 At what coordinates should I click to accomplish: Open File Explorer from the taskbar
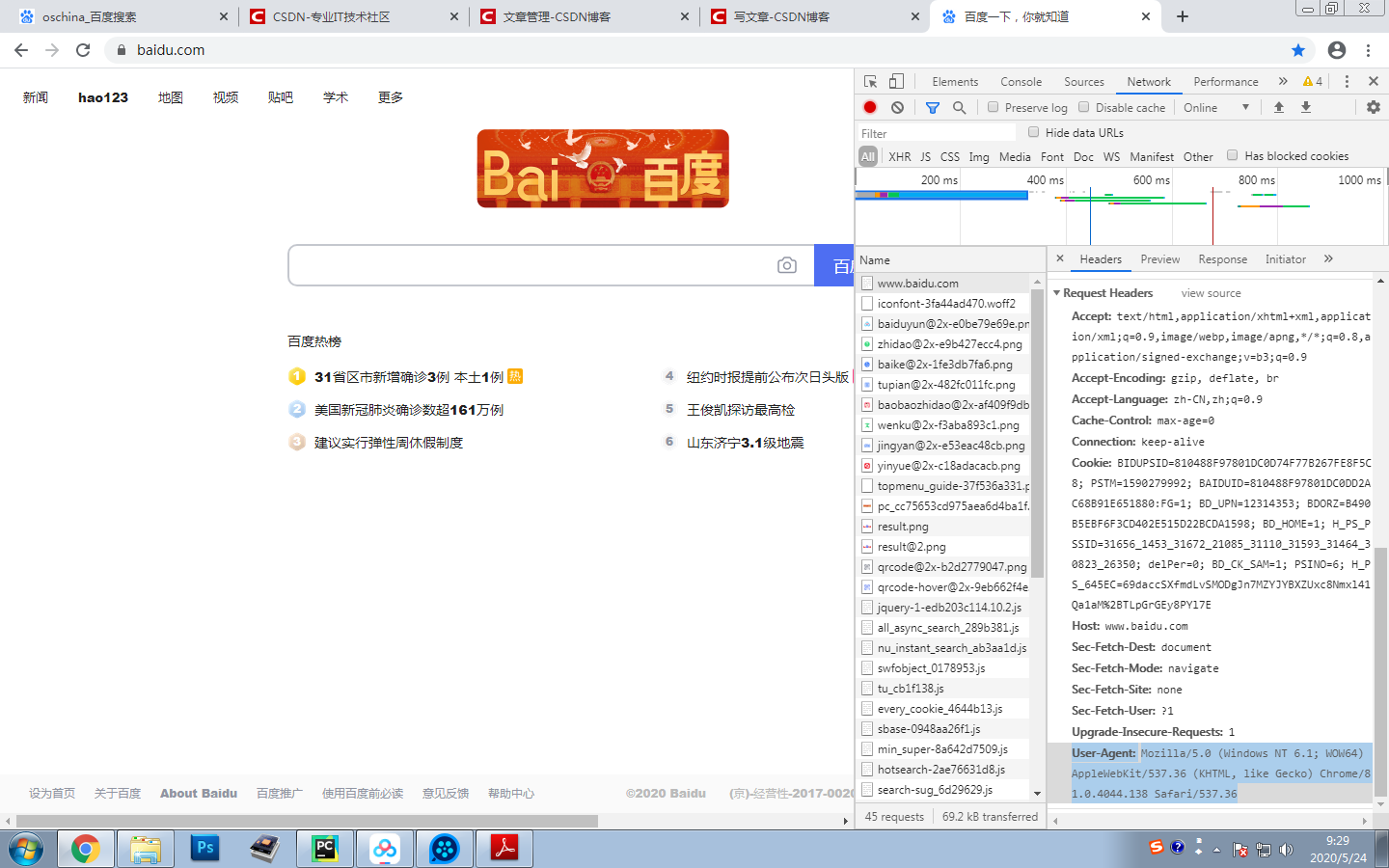pyautogui.click(x=145, y=849)
